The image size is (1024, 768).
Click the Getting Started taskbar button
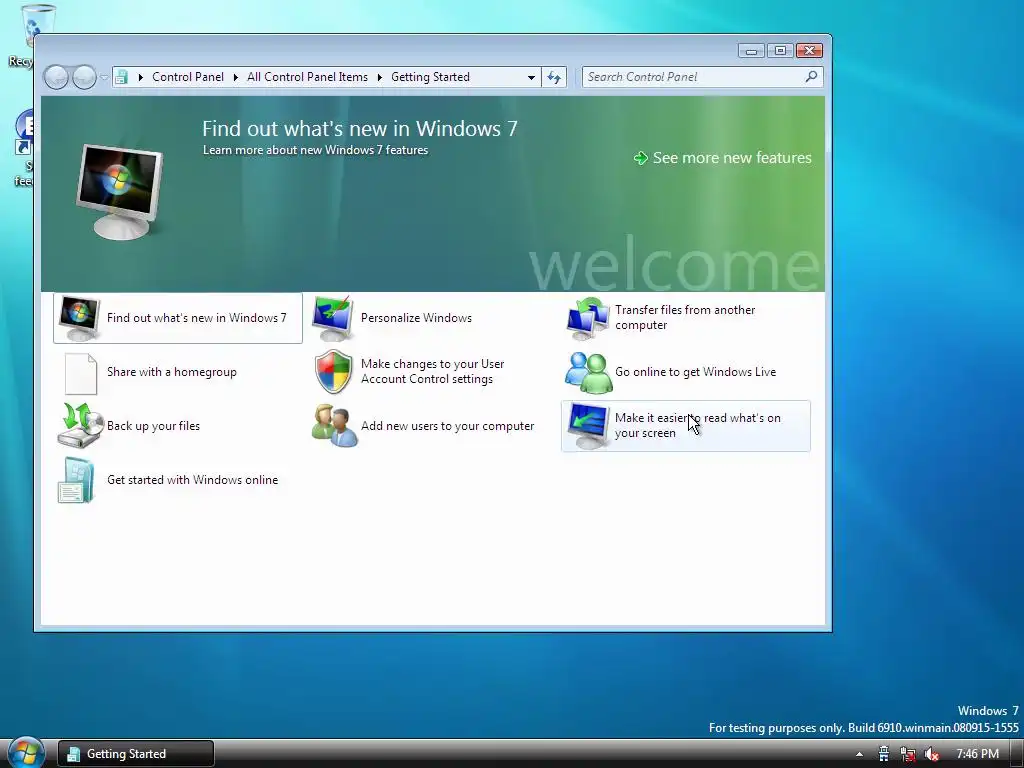coord(136,754)
